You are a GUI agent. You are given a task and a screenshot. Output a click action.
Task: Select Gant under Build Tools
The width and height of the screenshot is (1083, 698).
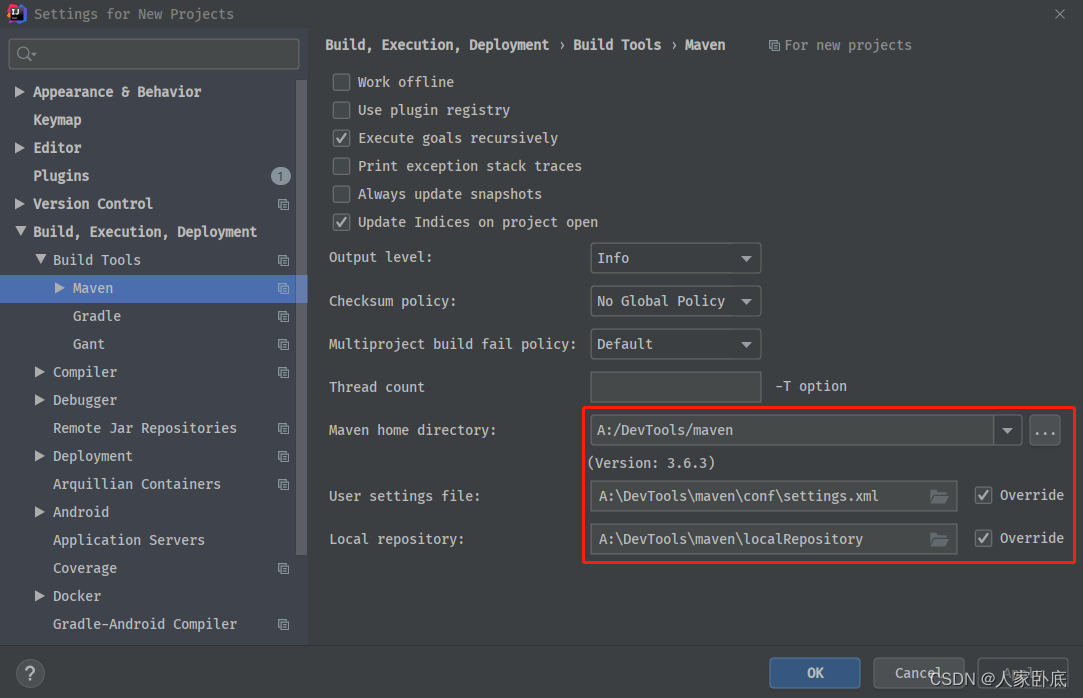pos(89,344)
